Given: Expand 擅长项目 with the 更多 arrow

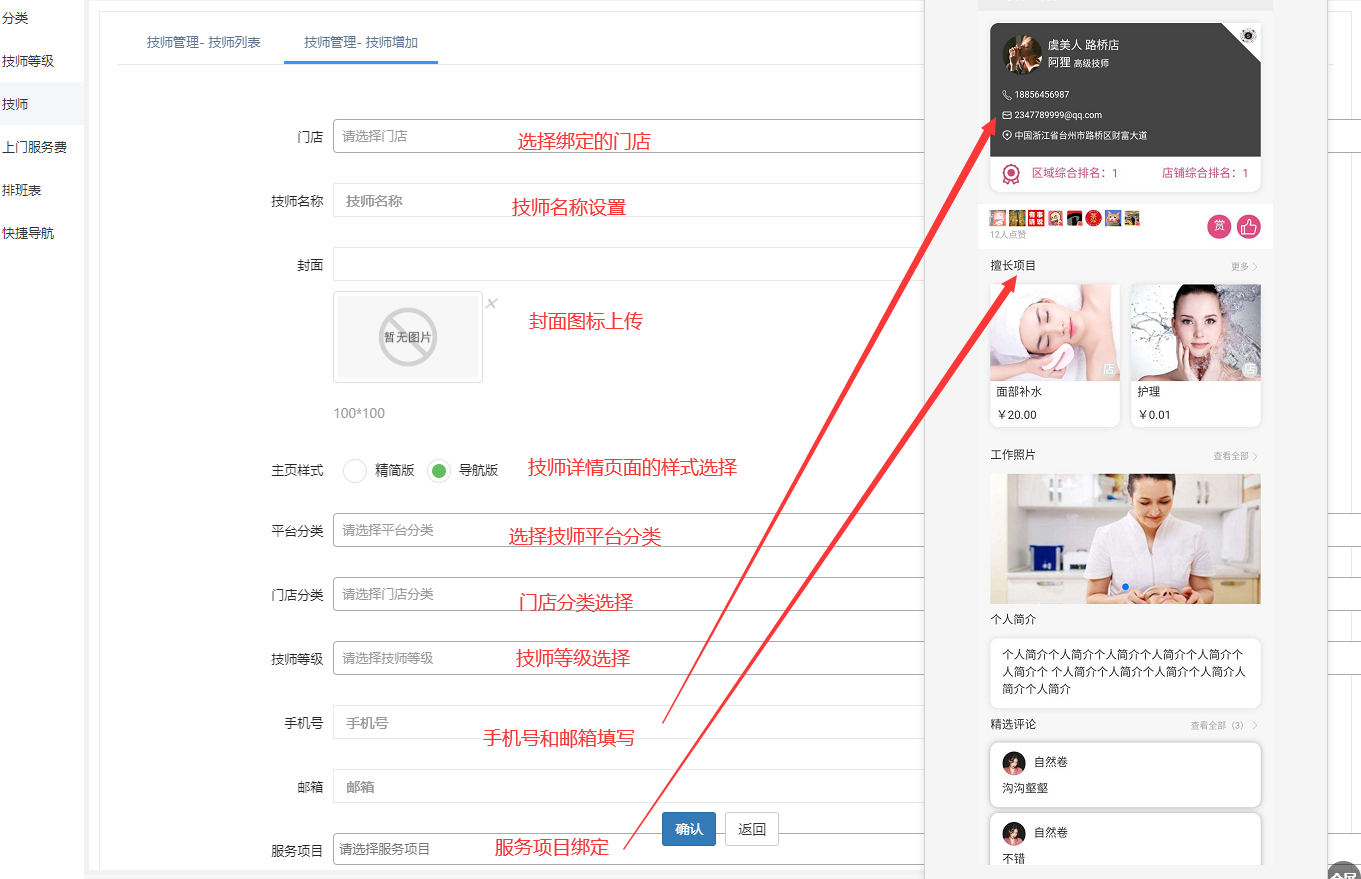Looking at the screenshot, I should pyautogui.click(x=1245, y=267).
